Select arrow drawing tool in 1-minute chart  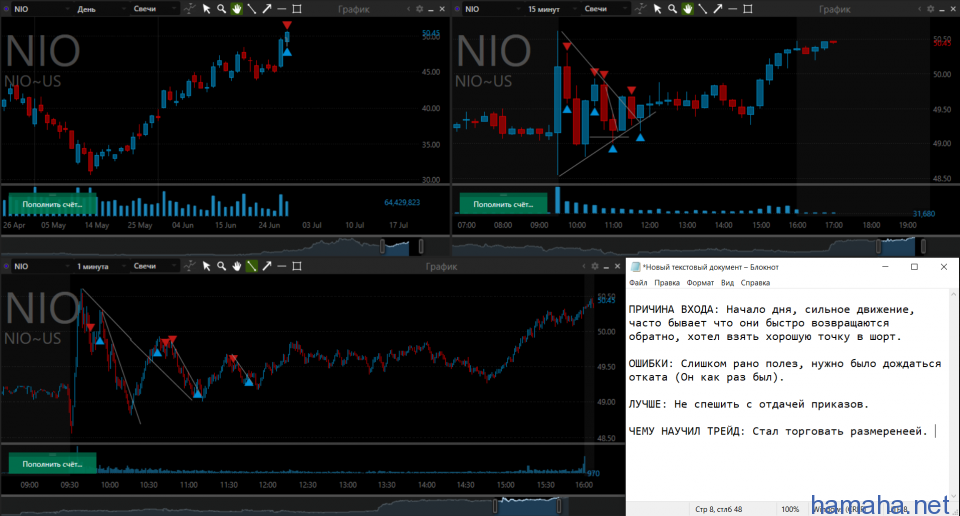(267, 266)
